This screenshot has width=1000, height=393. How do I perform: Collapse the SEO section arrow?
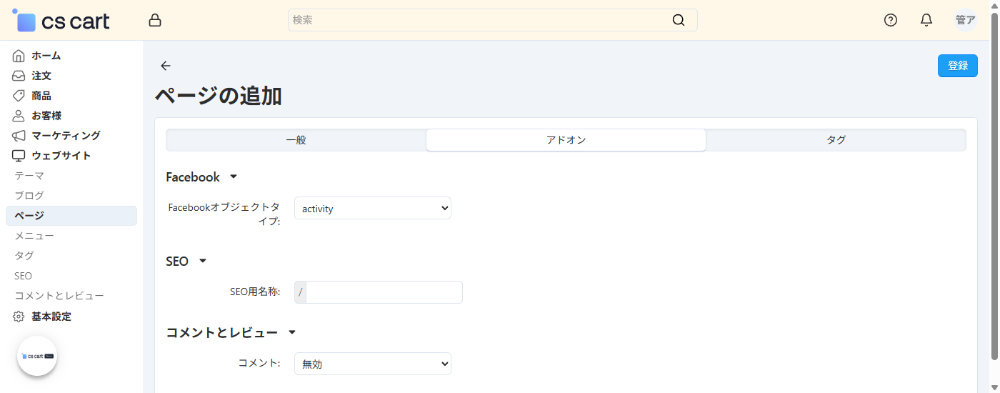(x=203, y=261)
